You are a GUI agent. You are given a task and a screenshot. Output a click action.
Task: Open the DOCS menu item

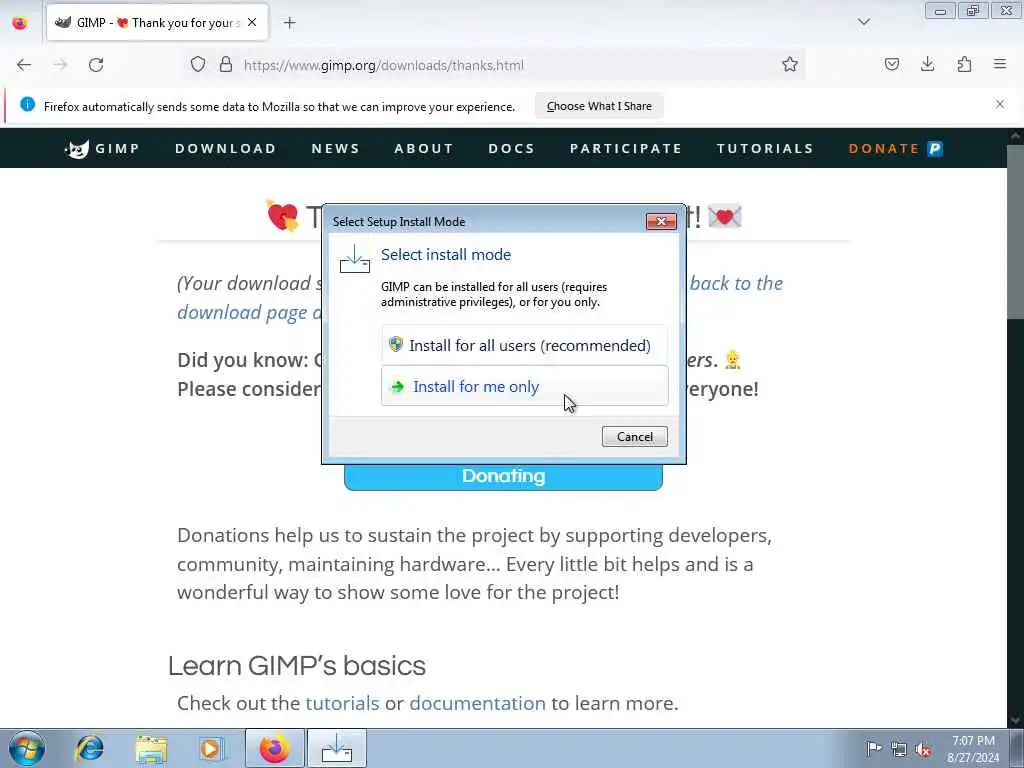511,148
